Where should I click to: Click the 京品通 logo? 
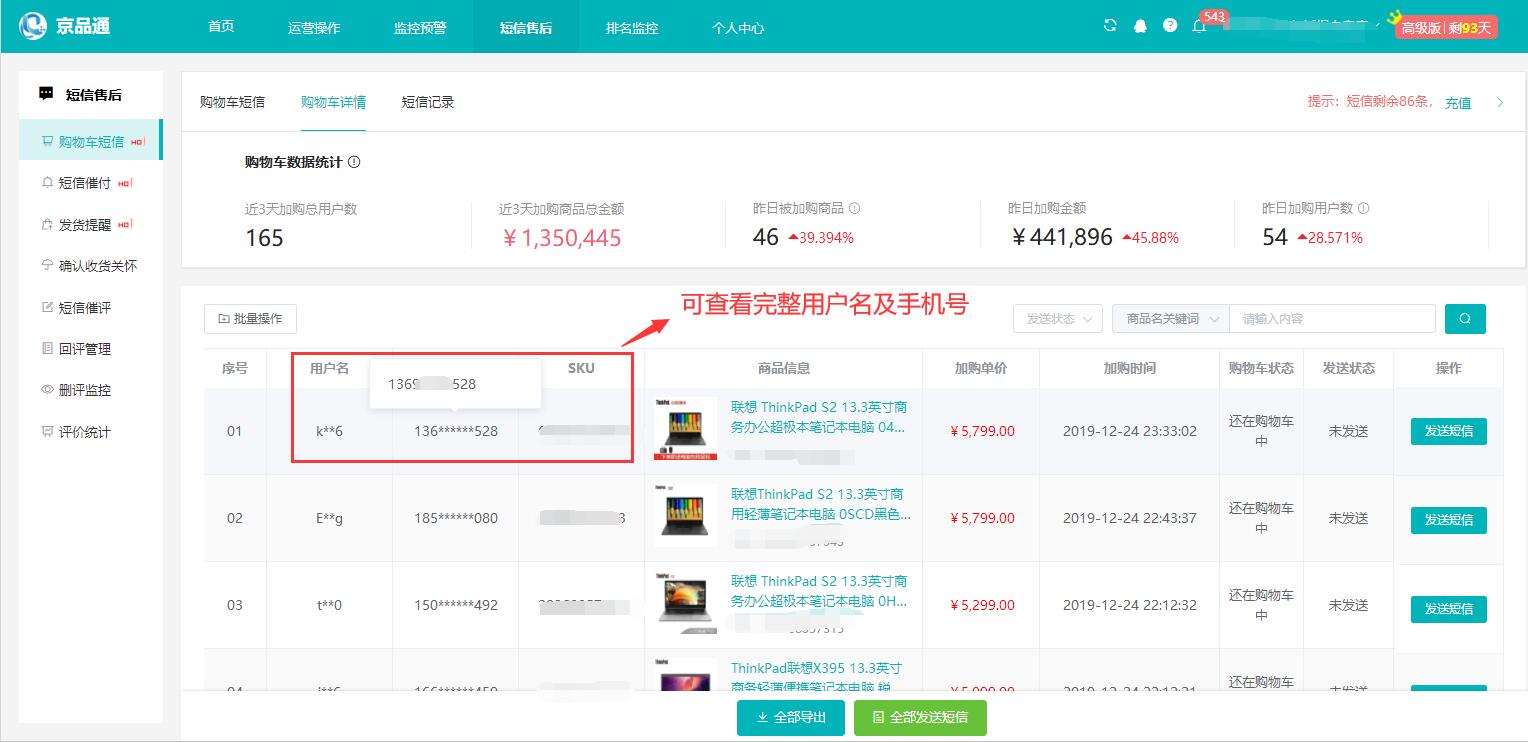pyautogui.click(x=66, y=26)
